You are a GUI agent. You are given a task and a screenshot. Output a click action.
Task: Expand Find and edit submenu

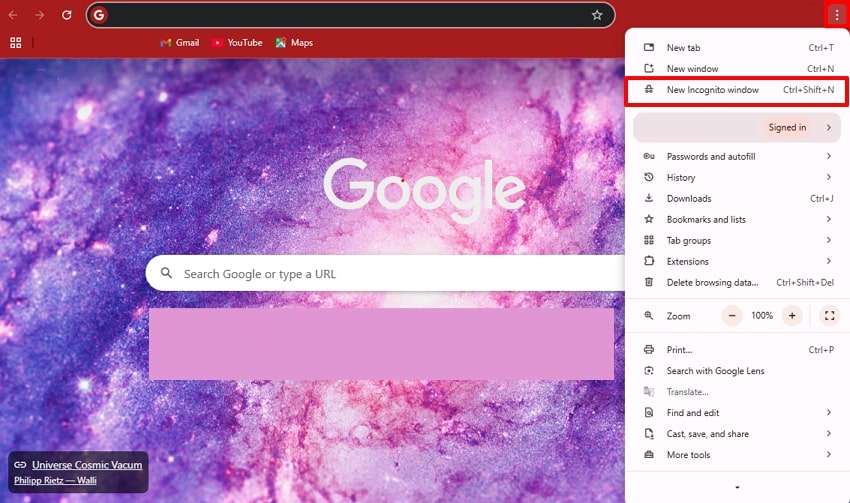click(x=737, y=413)
